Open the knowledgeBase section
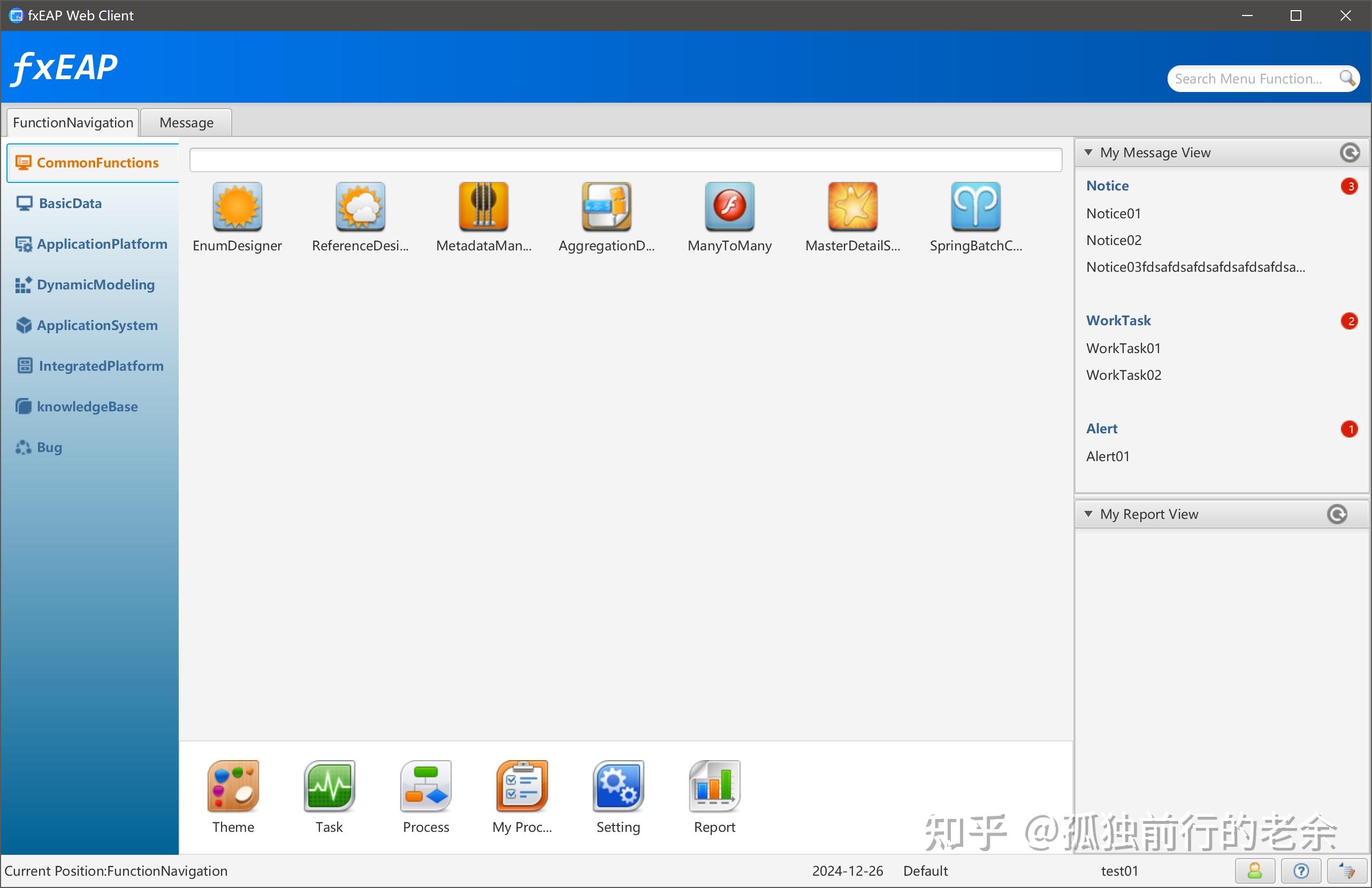1372x888 pixels. click(x=87, y=406)
